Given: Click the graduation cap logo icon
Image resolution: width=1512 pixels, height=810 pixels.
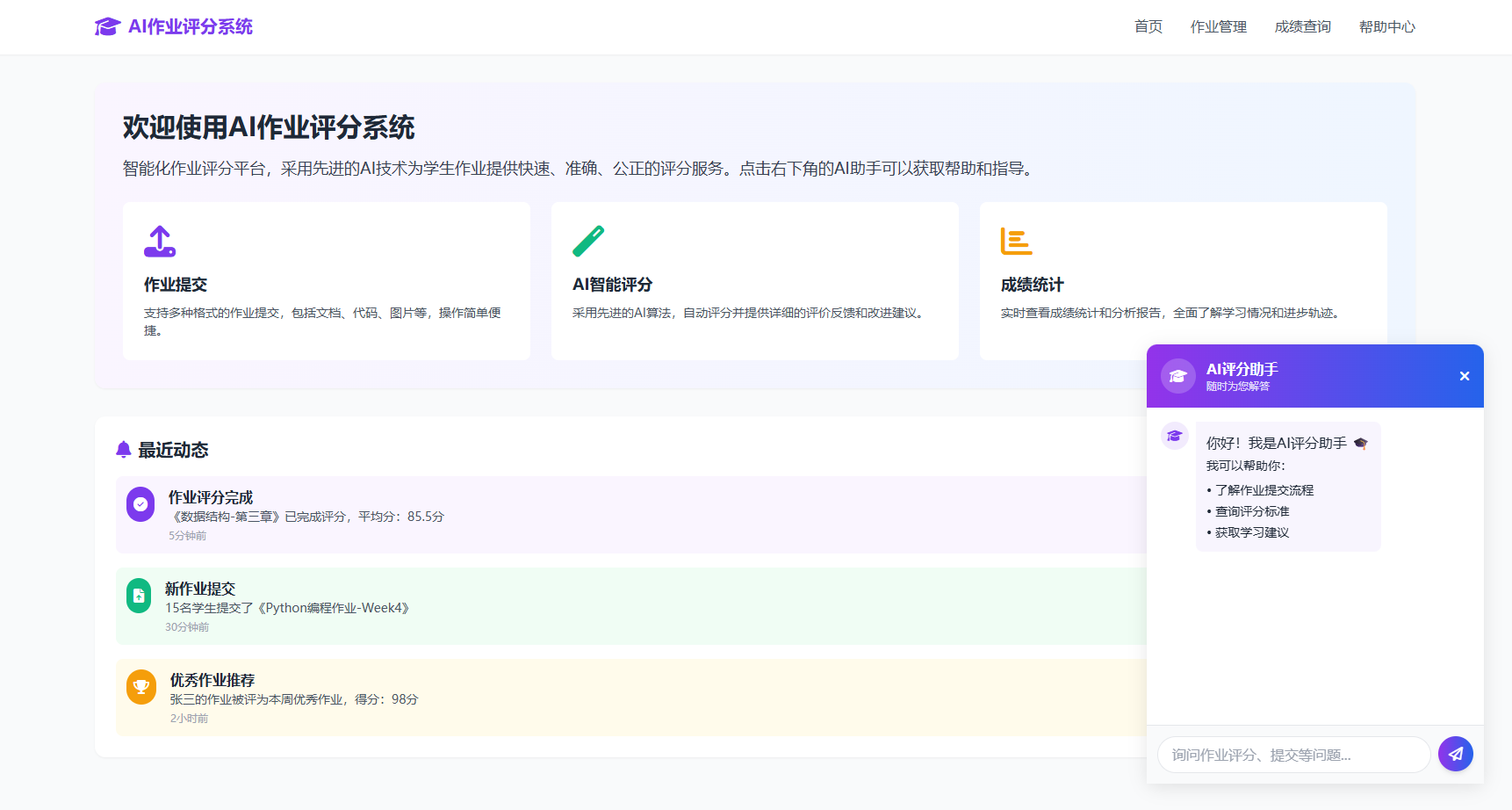Looking at the screenshot, I should click(x=107, y=26).
